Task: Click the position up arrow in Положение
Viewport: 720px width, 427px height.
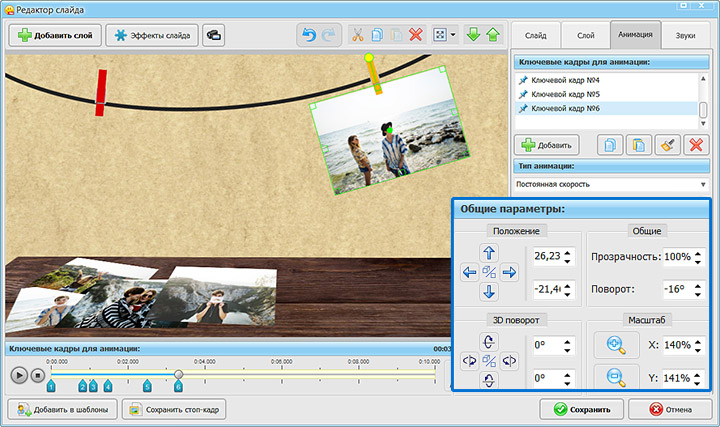Action: [489, 253]
